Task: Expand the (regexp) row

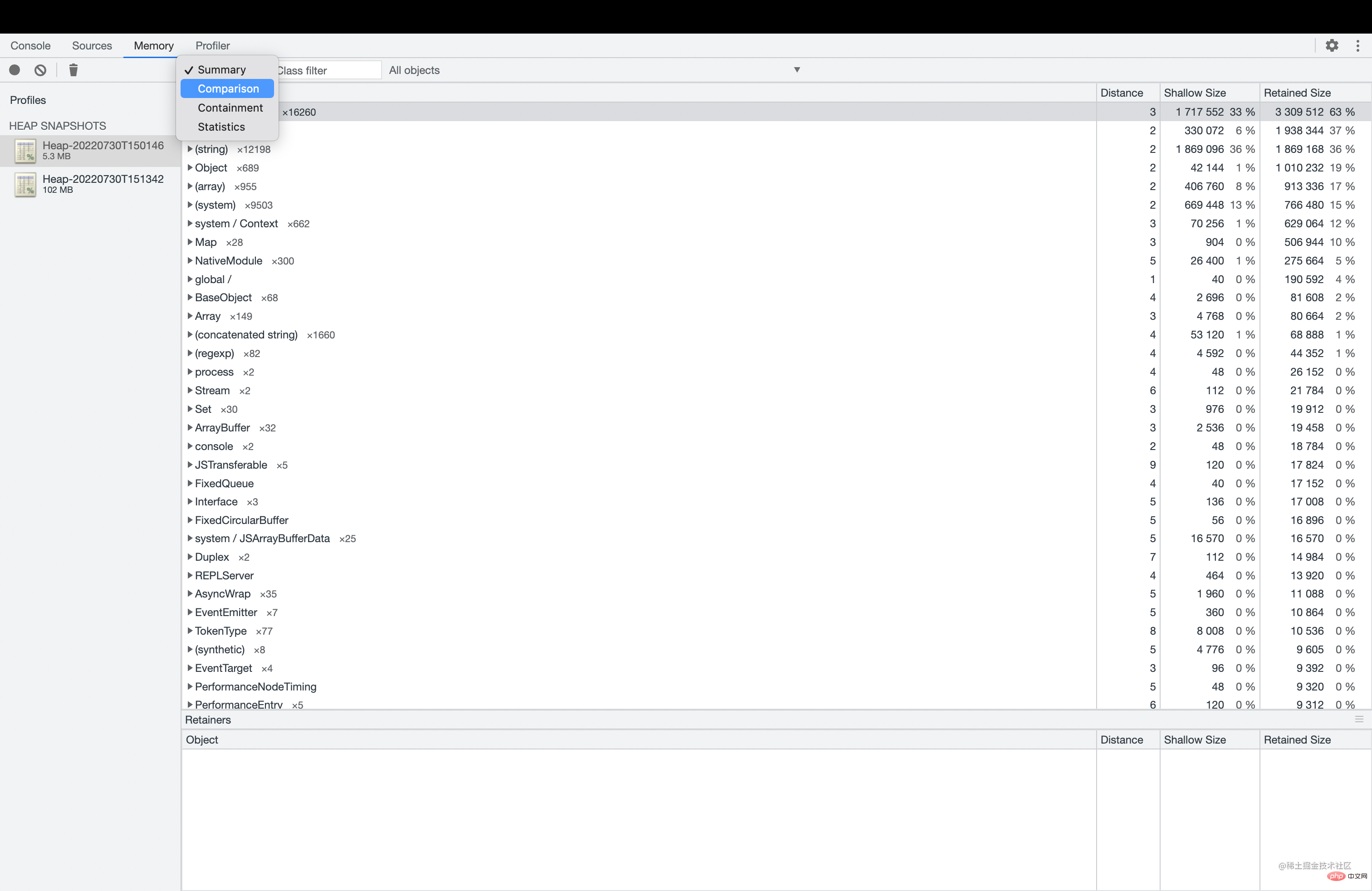Action: (190, 353)
